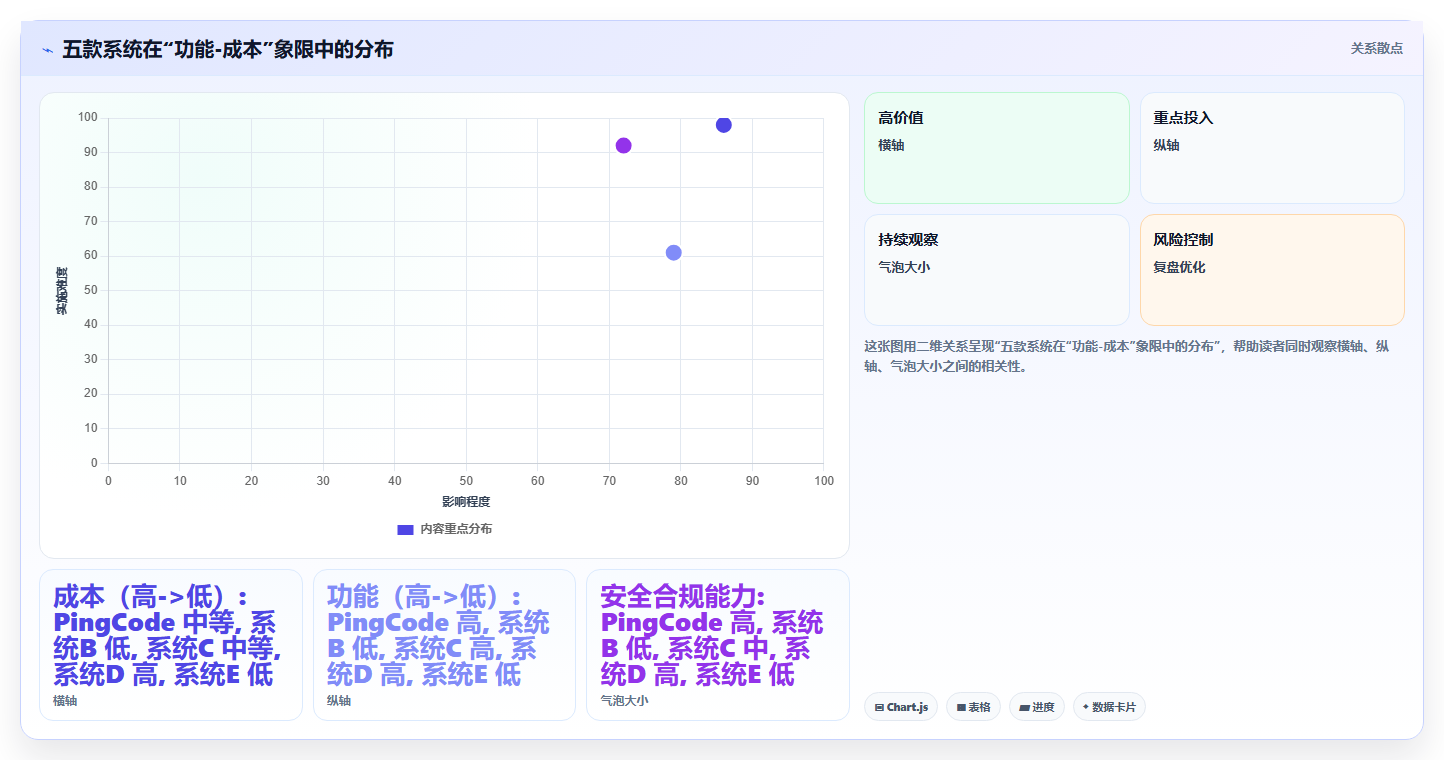
Task: Click the 横轴 text in 高价值 card
Action: click(x=891, y=145)
